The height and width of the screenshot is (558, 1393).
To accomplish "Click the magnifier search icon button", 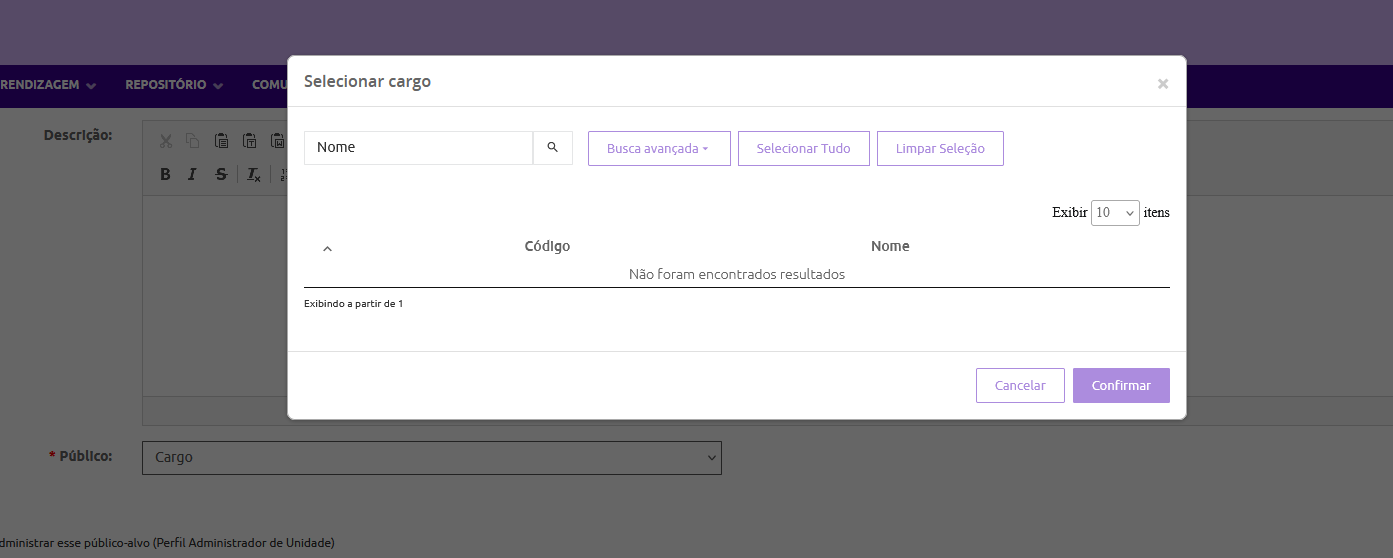I will (x=552, y=148).
